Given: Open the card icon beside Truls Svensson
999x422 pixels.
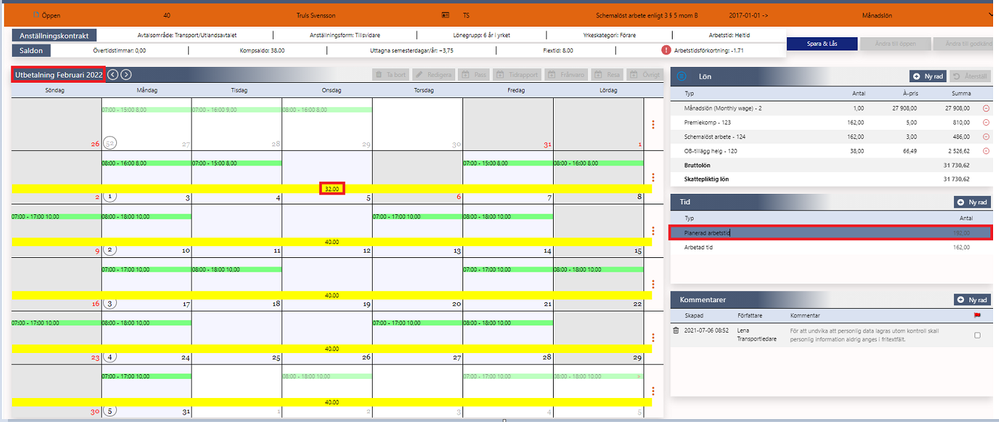Looking at the screenshot, I should pyautogui.click(x=446, y=14).
